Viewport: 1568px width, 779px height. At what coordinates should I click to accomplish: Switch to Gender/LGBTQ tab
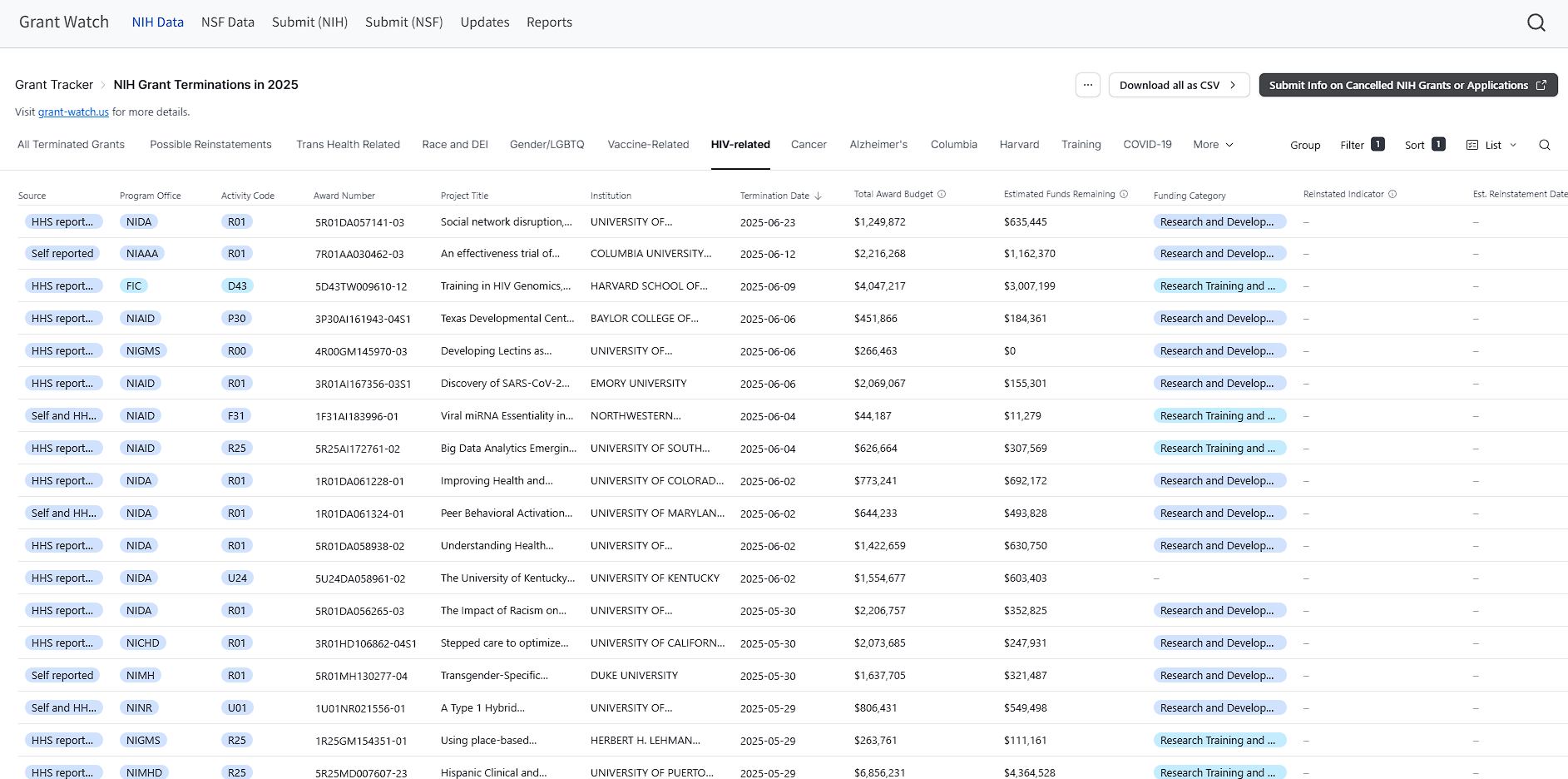pos(547,144)
